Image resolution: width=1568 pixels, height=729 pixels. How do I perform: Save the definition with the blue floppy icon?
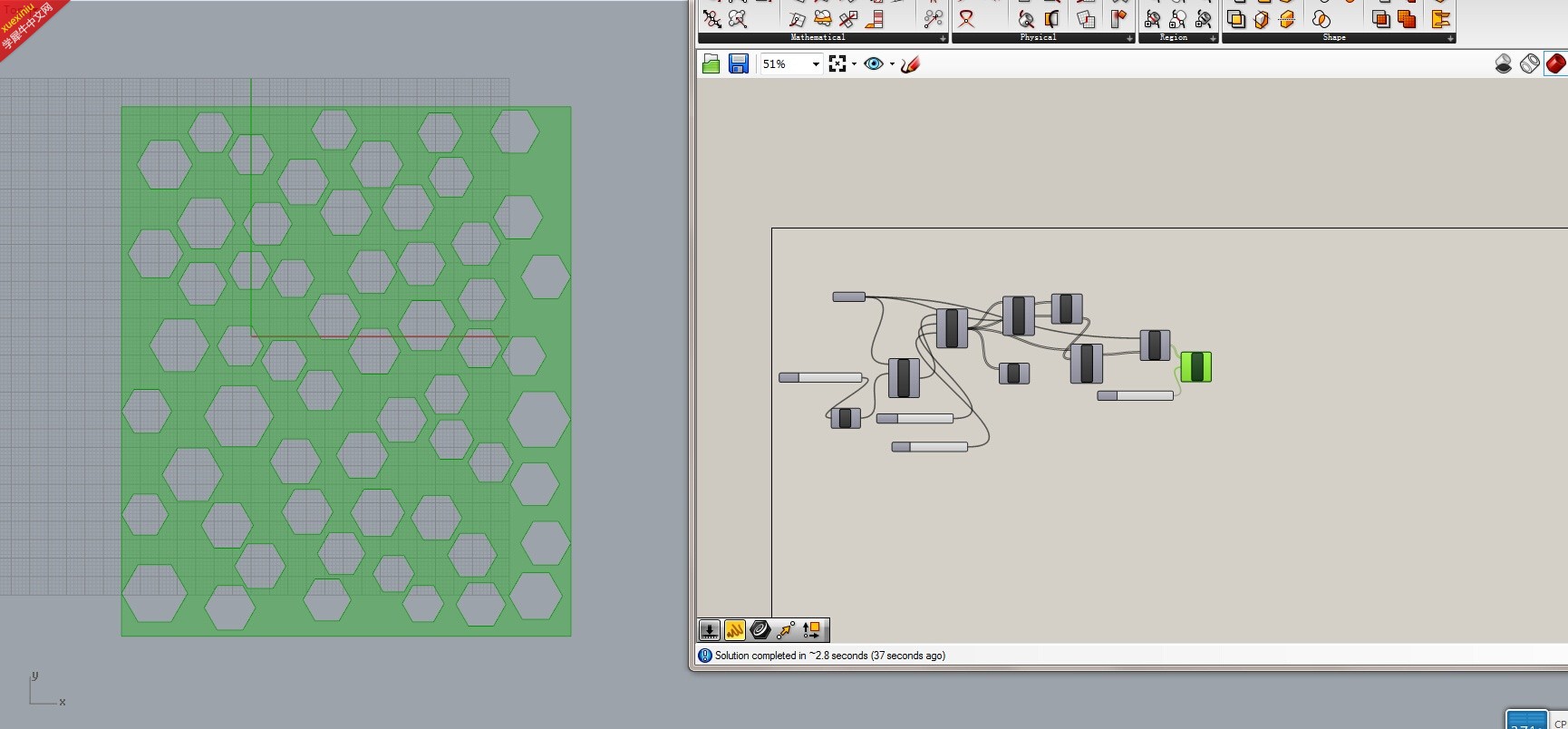tap(739, 63)
